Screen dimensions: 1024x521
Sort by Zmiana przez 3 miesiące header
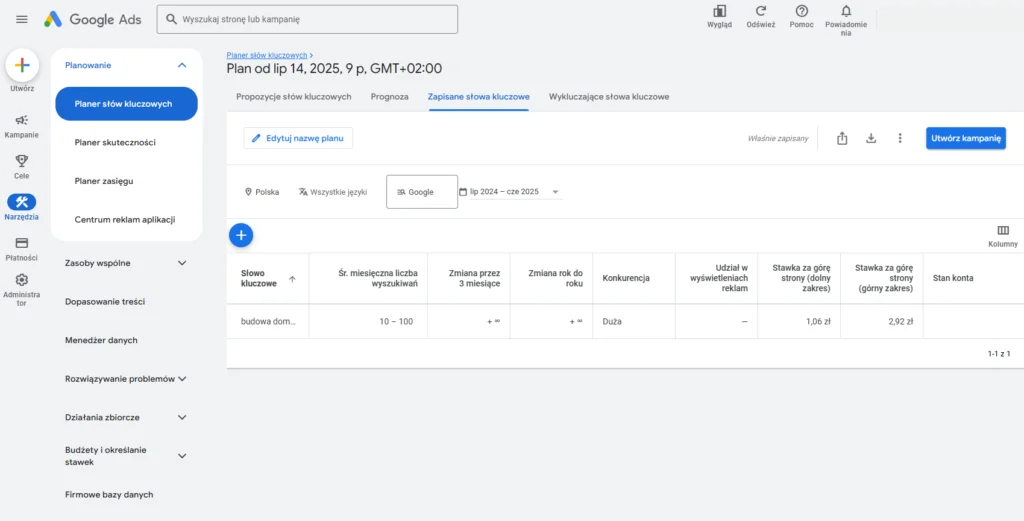coord(475,278)
